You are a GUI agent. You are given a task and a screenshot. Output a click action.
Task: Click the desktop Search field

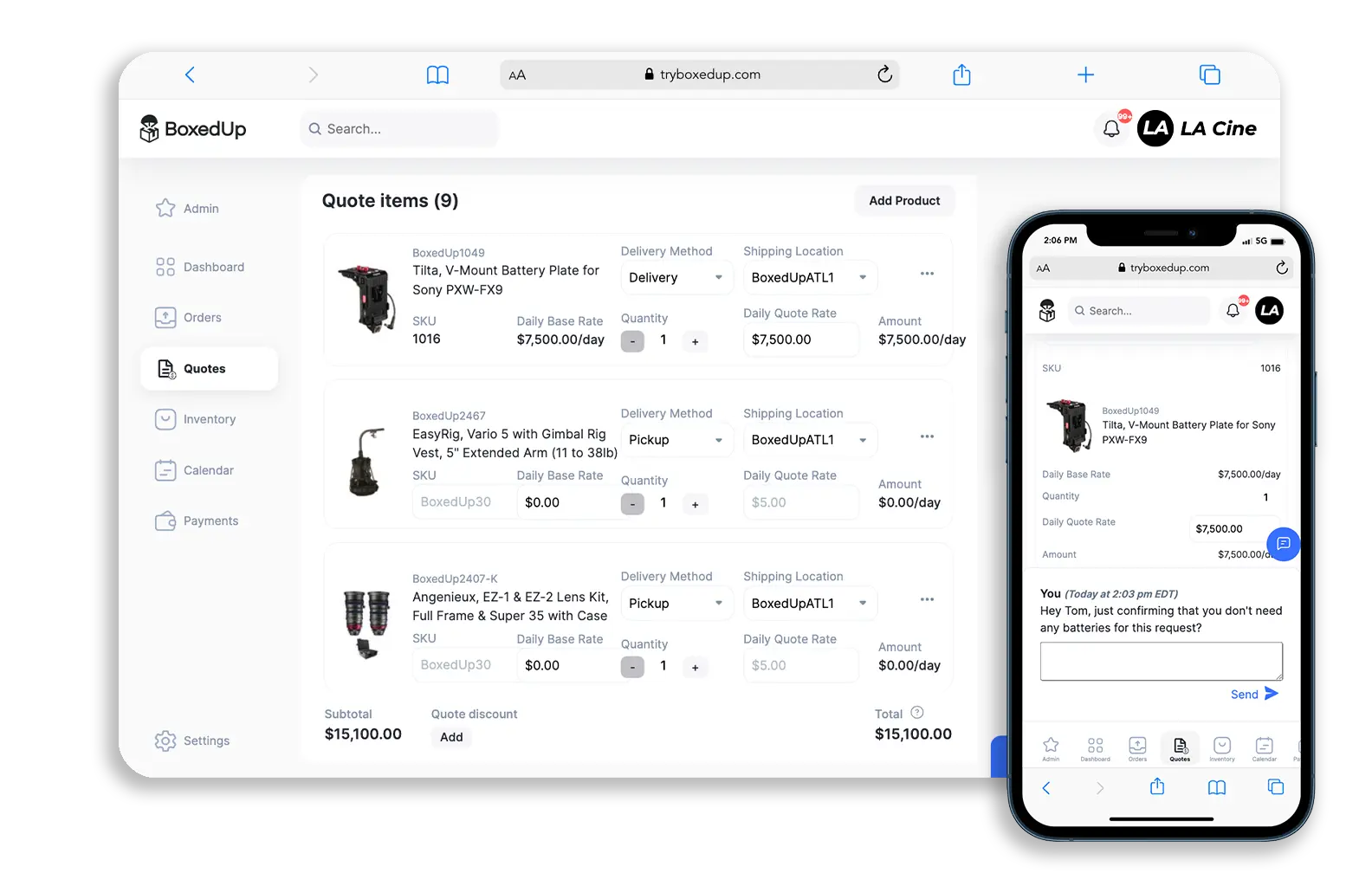[399, 129]
